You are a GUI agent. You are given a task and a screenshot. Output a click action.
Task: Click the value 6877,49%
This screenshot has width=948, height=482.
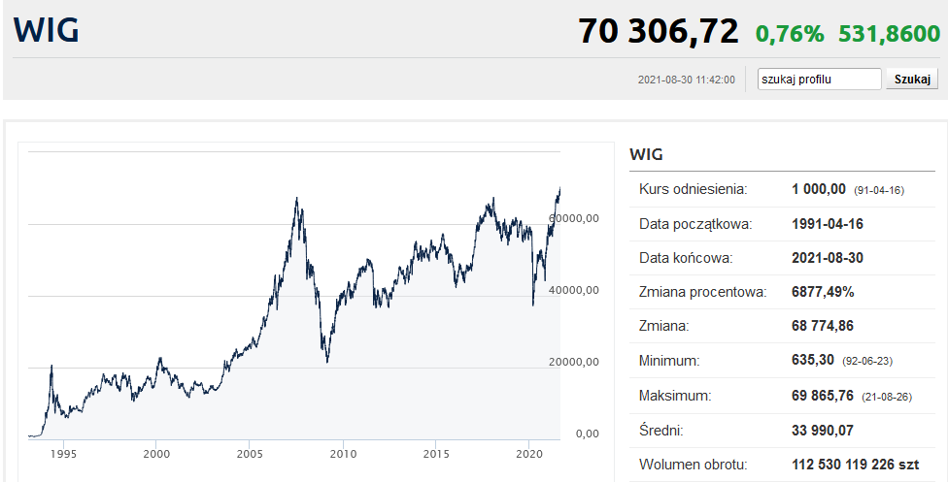(823, 292)
